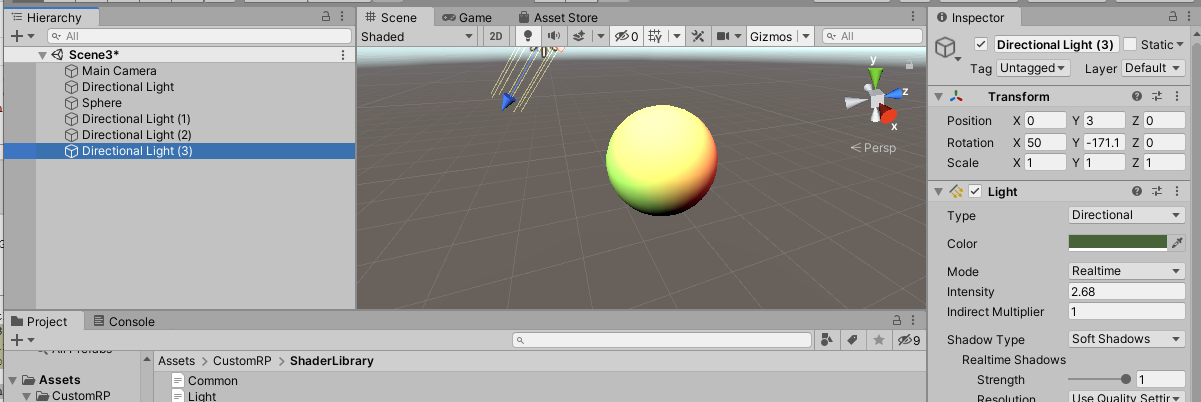This screenshot has width=1201, height=402.
Task: Disable the Directional Light (3) active checkbox
Action: 980,45
